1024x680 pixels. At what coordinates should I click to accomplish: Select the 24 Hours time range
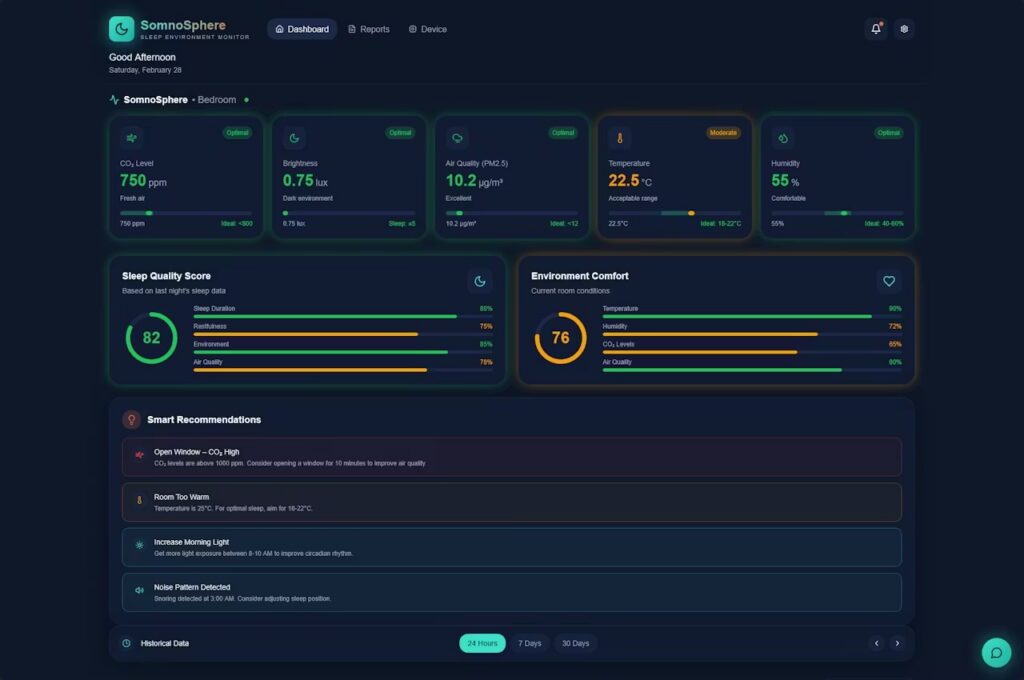click(x=482, y=643)
